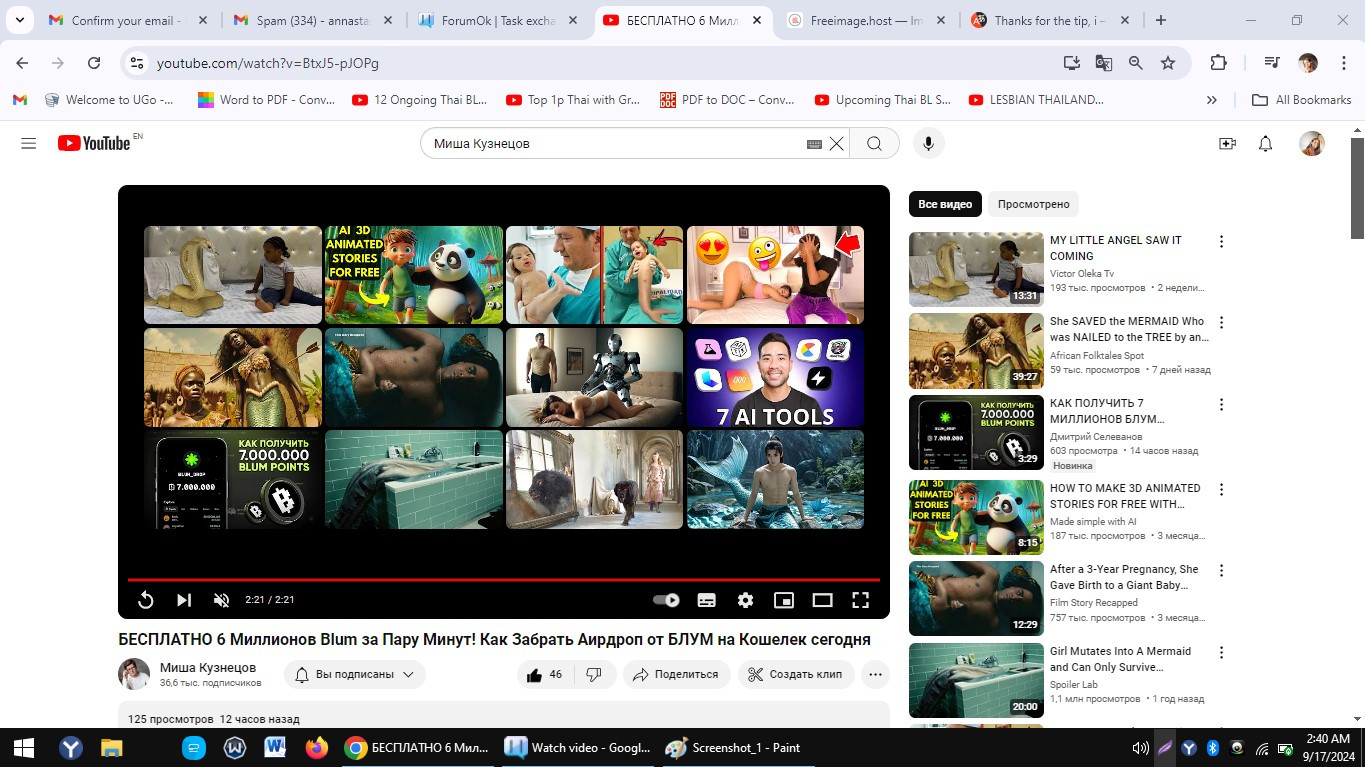Replay the finished video
Screen dimensions: 1365x767
(x=145, y=599)
